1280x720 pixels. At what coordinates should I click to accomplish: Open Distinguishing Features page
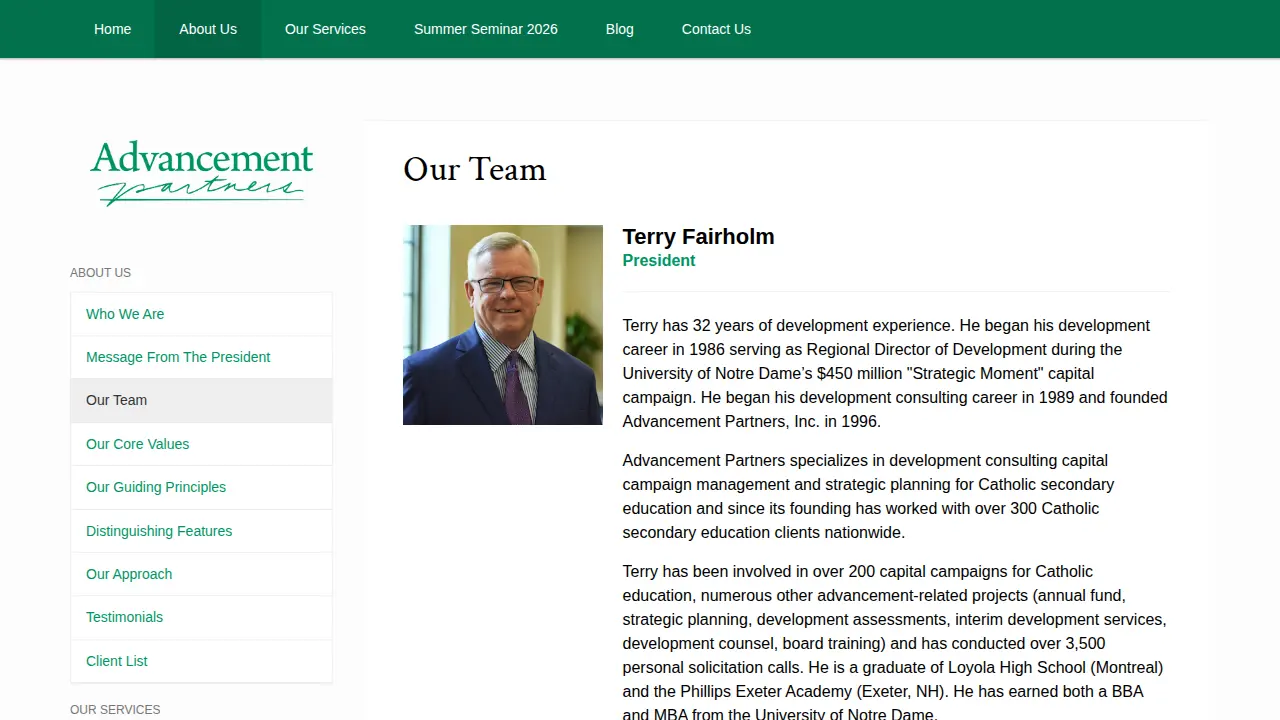[x=201, y=531]
